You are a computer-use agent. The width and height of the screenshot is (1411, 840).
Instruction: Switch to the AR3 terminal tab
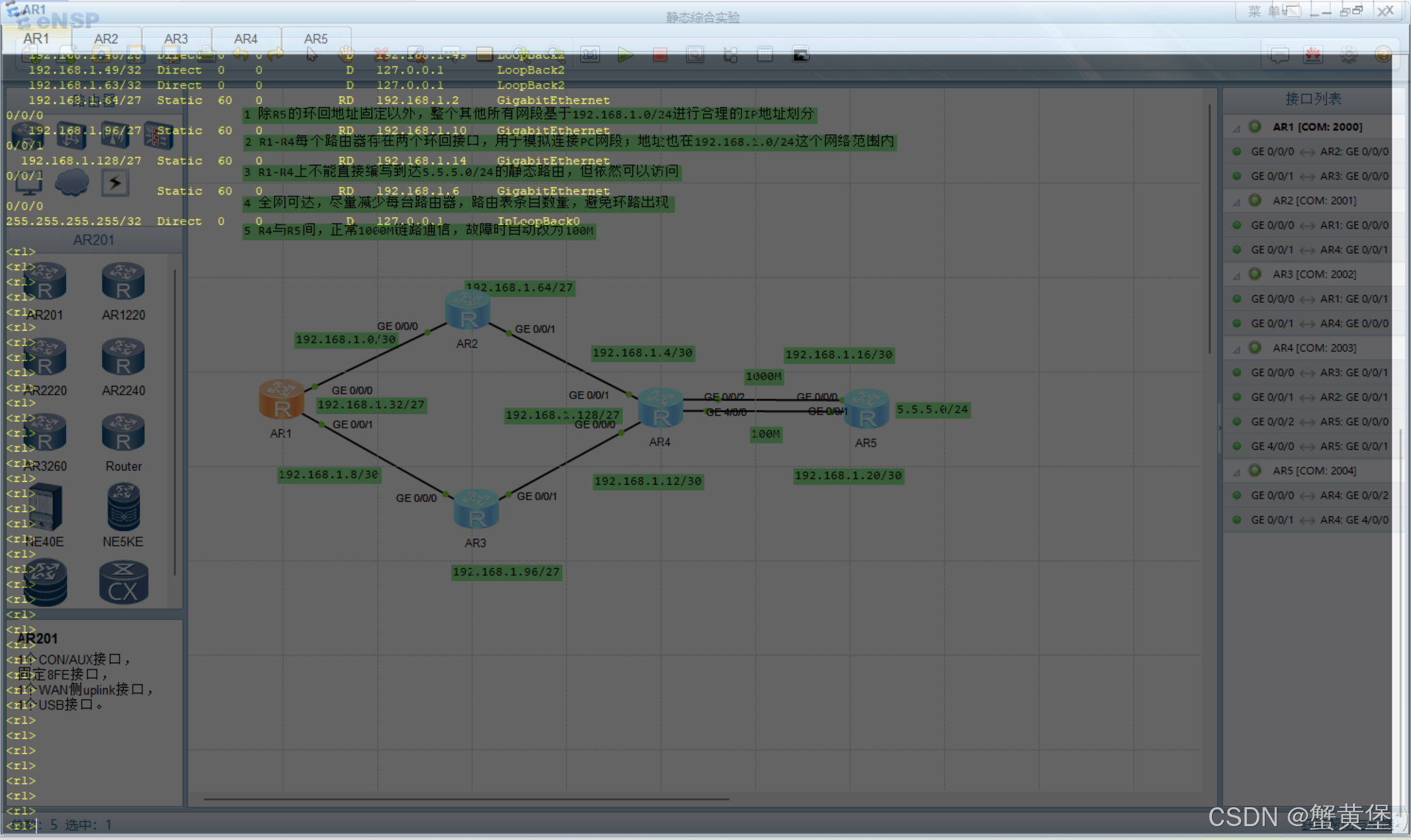point(176,39)
